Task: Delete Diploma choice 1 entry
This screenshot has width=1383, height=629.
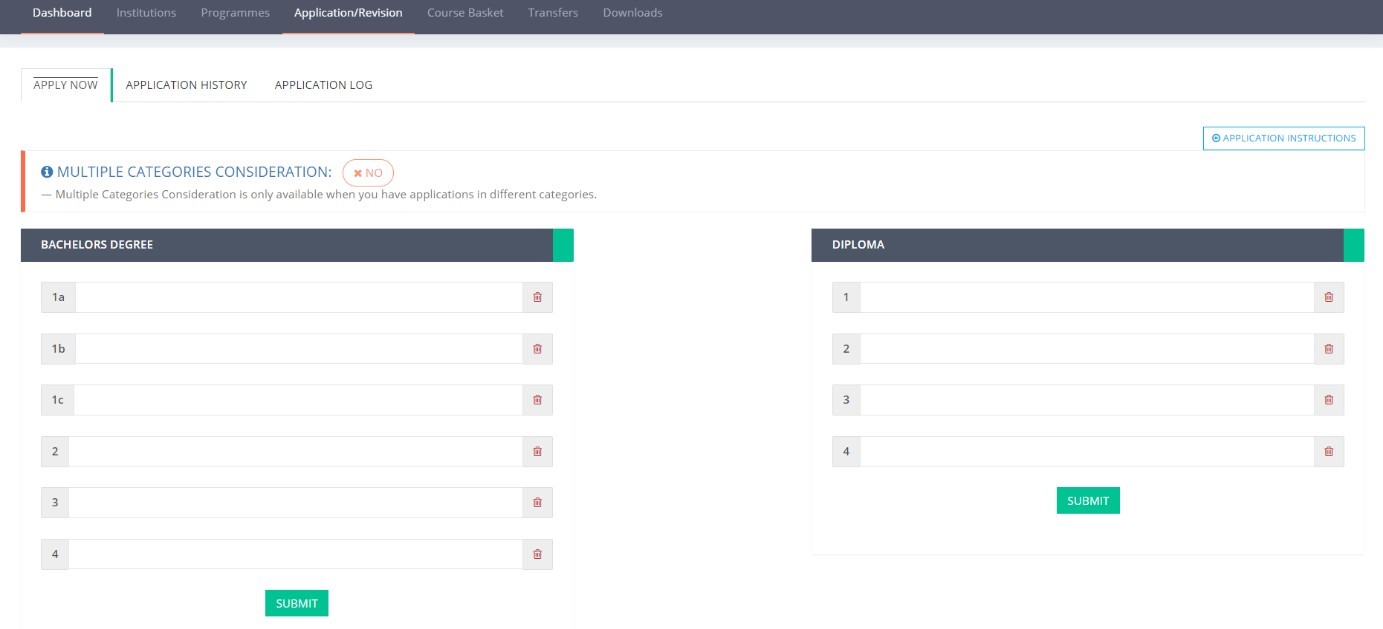Action: [1328, 298]
